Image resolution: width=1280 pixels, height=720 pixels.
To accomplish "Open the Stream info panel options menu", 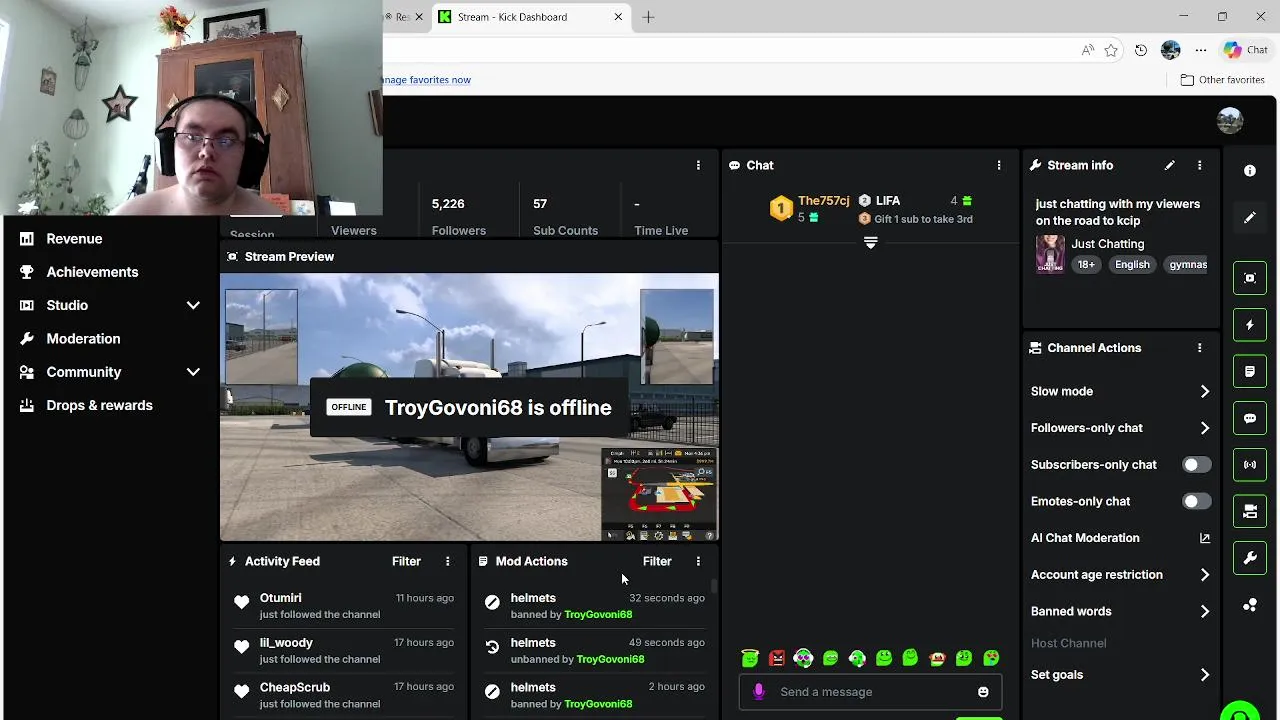I will click(1199, 165).
